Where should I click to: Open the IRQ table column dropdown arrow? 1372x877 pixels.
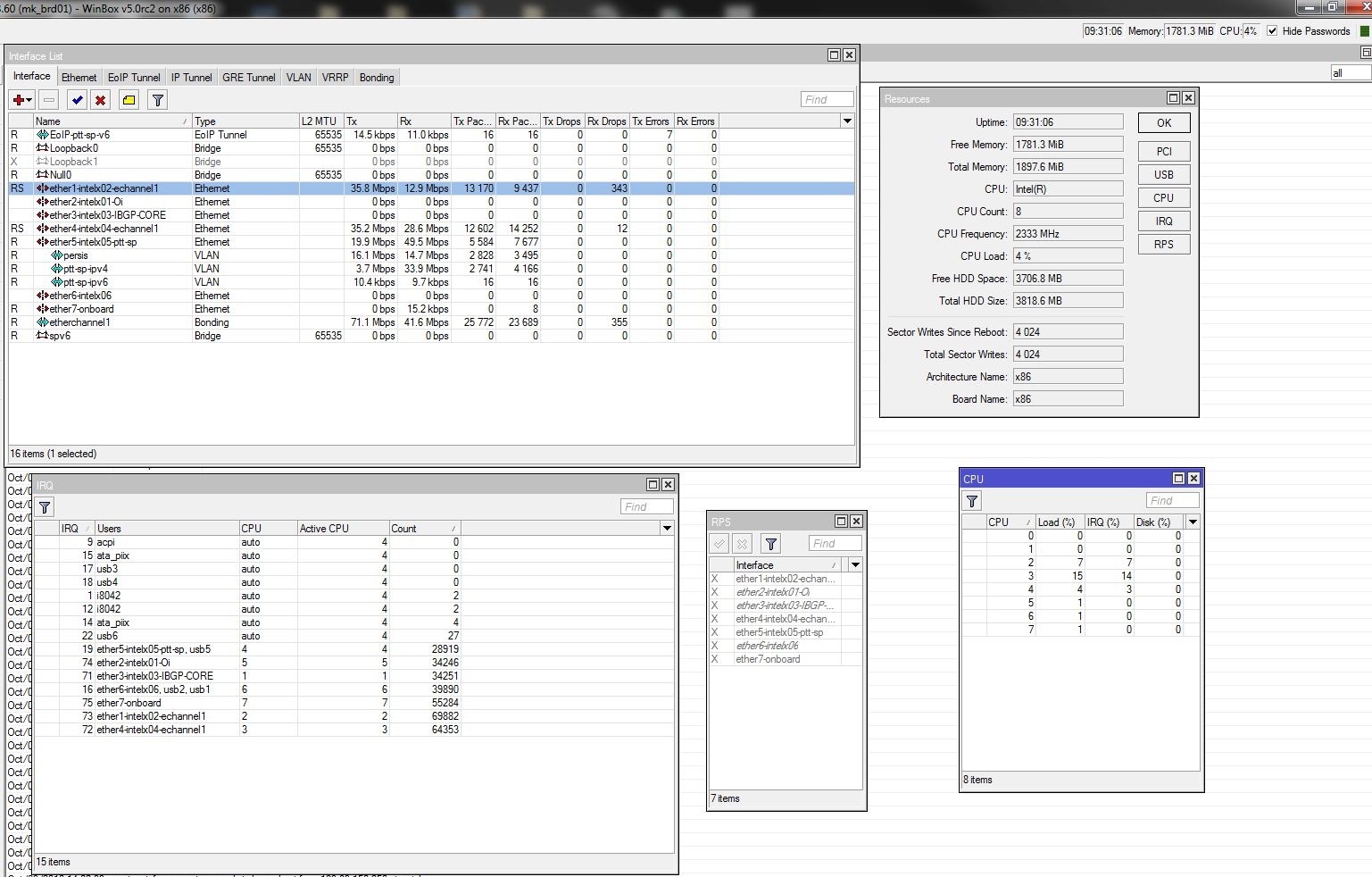pos(667,528)
